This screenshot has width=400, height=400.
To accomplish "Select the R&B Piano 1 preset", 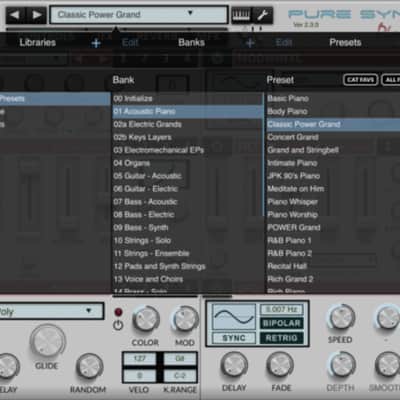I will point(333,241).
